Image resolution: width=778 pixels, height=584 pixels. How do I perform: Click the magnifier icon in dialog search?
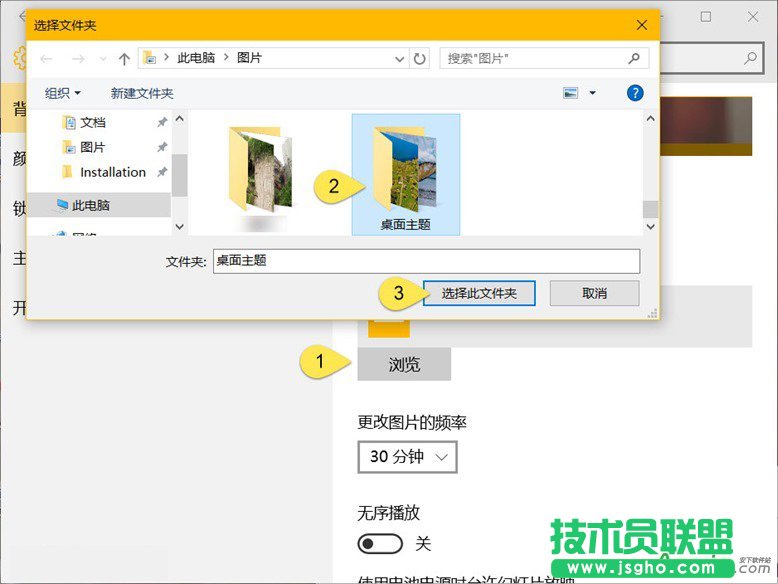coord(634,59)
